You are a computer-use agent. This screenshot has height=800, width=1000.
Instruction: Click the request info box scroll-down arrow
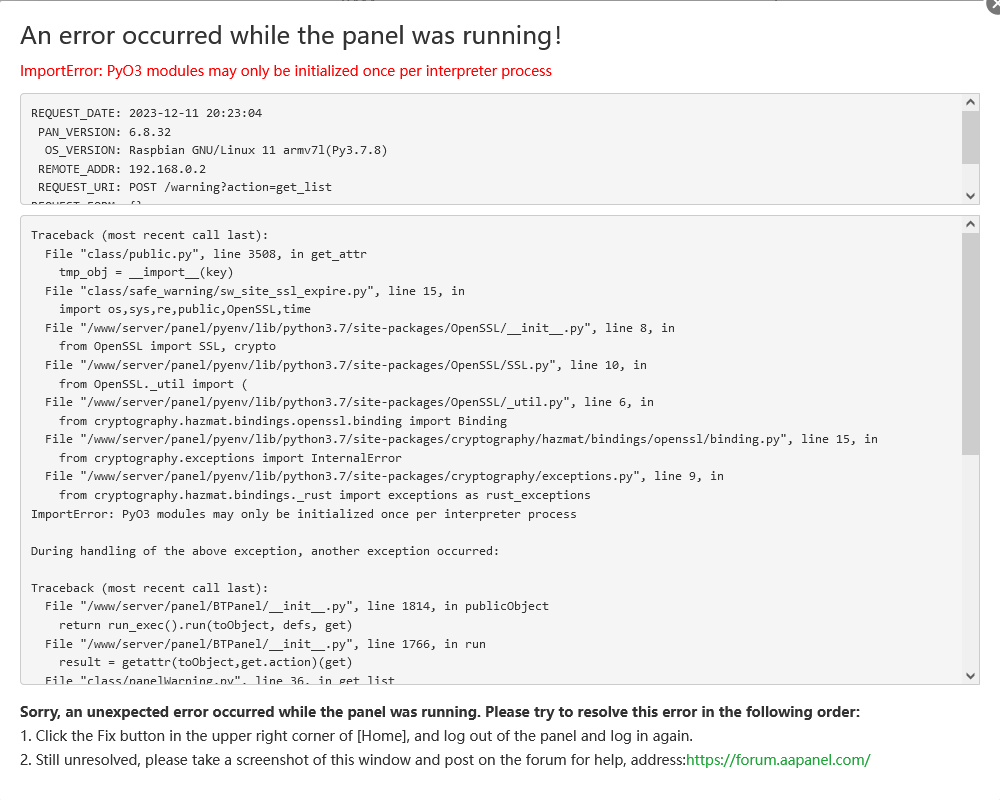(x=970, y=196)
